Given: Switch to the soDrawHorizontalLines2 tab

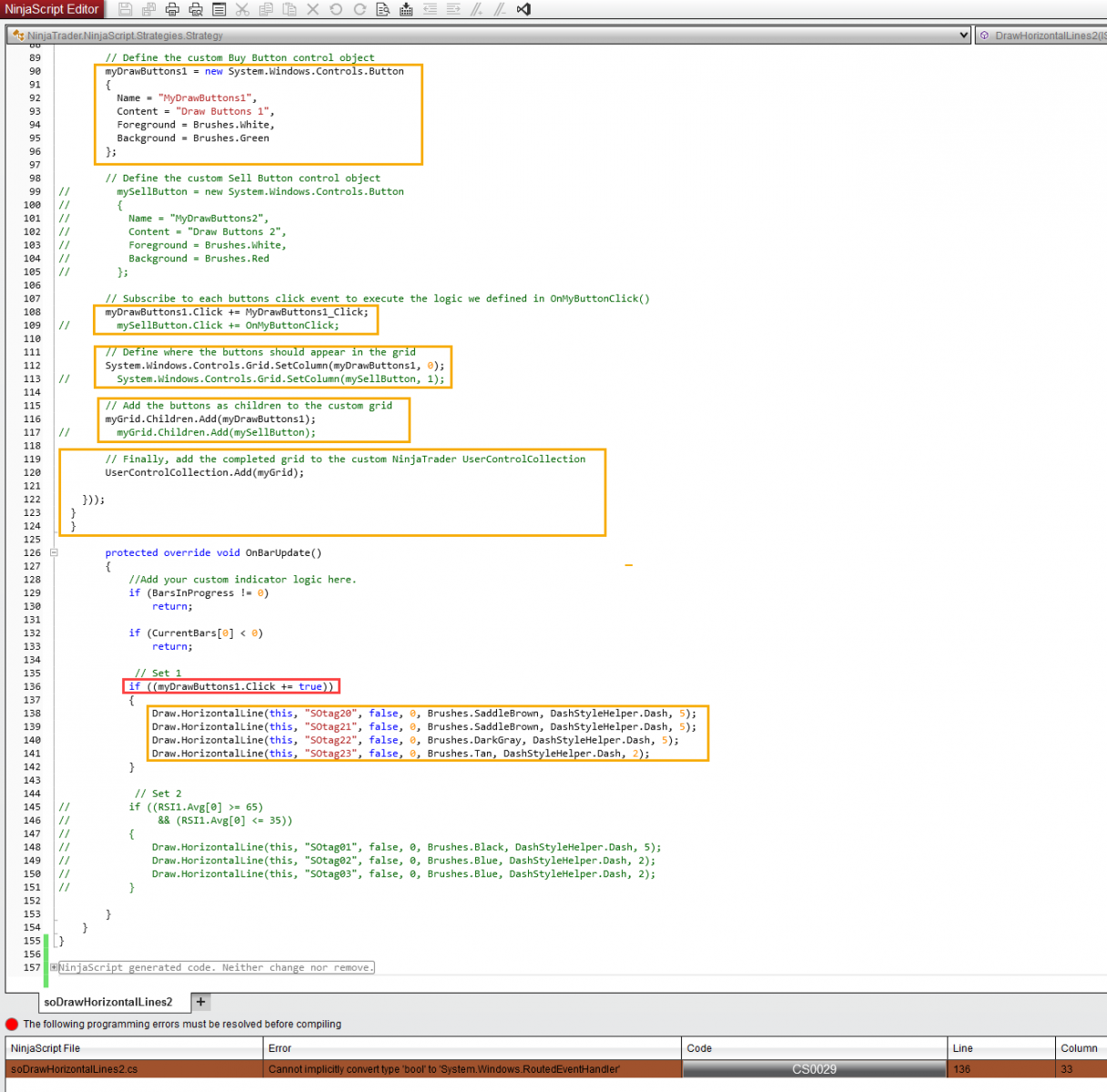Looking at the screenshot, I should (108, 1002).
